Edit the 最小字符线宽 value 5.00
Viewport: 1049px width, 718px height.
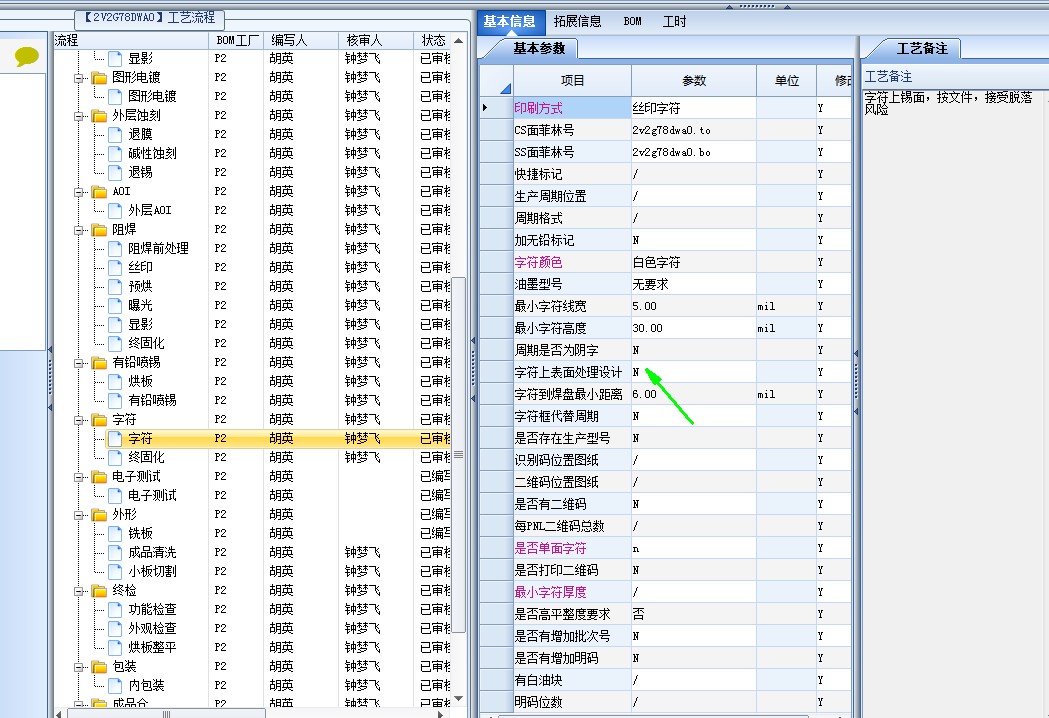point(694,306)
